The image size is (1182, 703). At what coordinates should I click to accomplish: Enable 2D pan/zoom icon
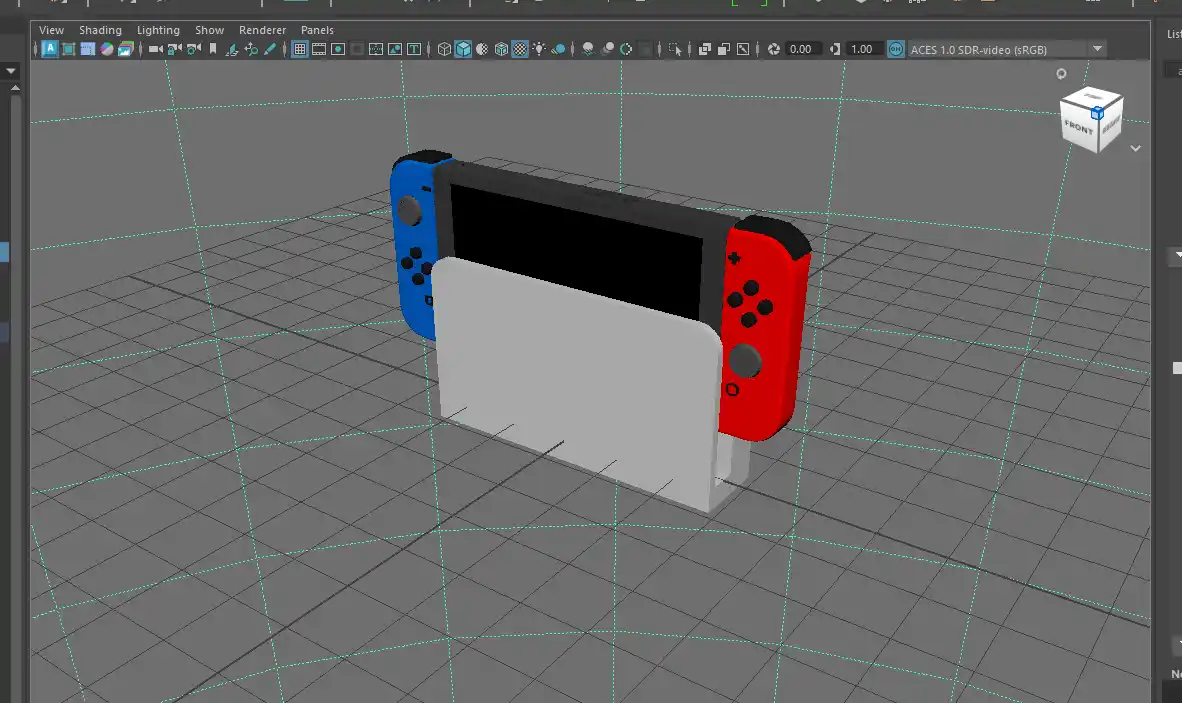pos(251,49)
